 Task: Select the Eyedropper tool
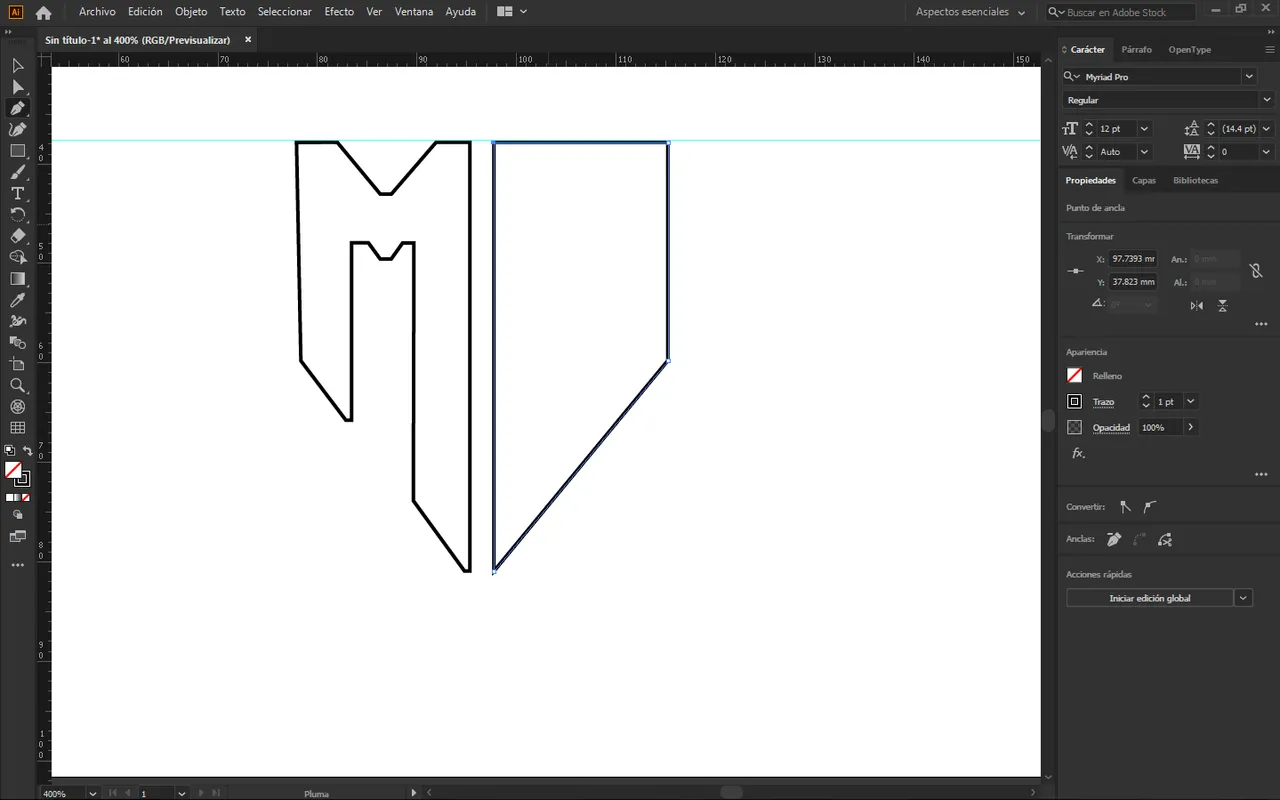coord(17,300)
